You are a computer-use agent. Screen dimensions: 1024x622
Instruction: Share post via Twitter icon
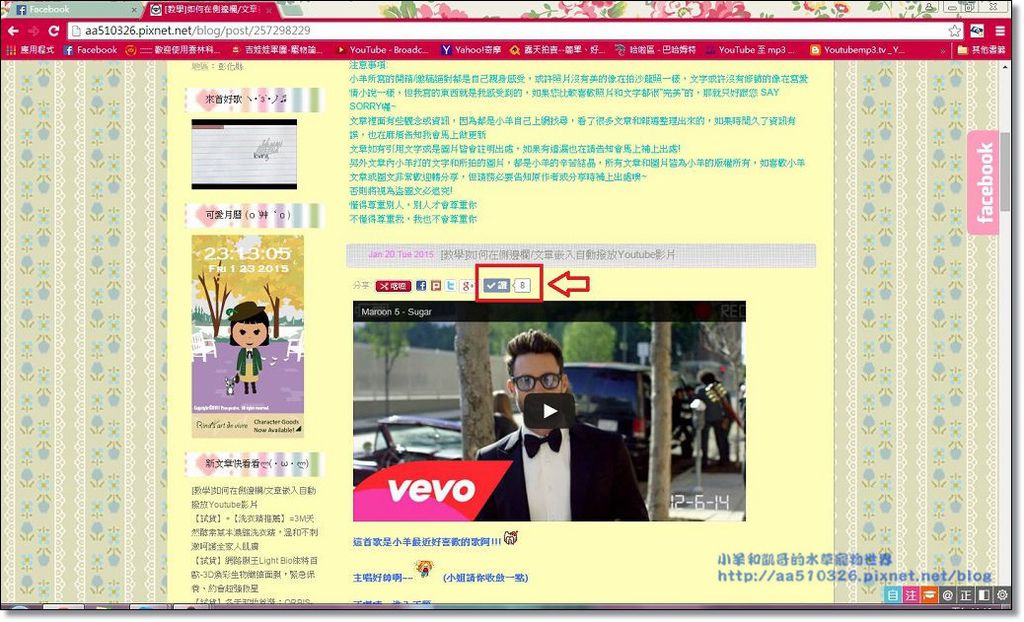point(451,286)
